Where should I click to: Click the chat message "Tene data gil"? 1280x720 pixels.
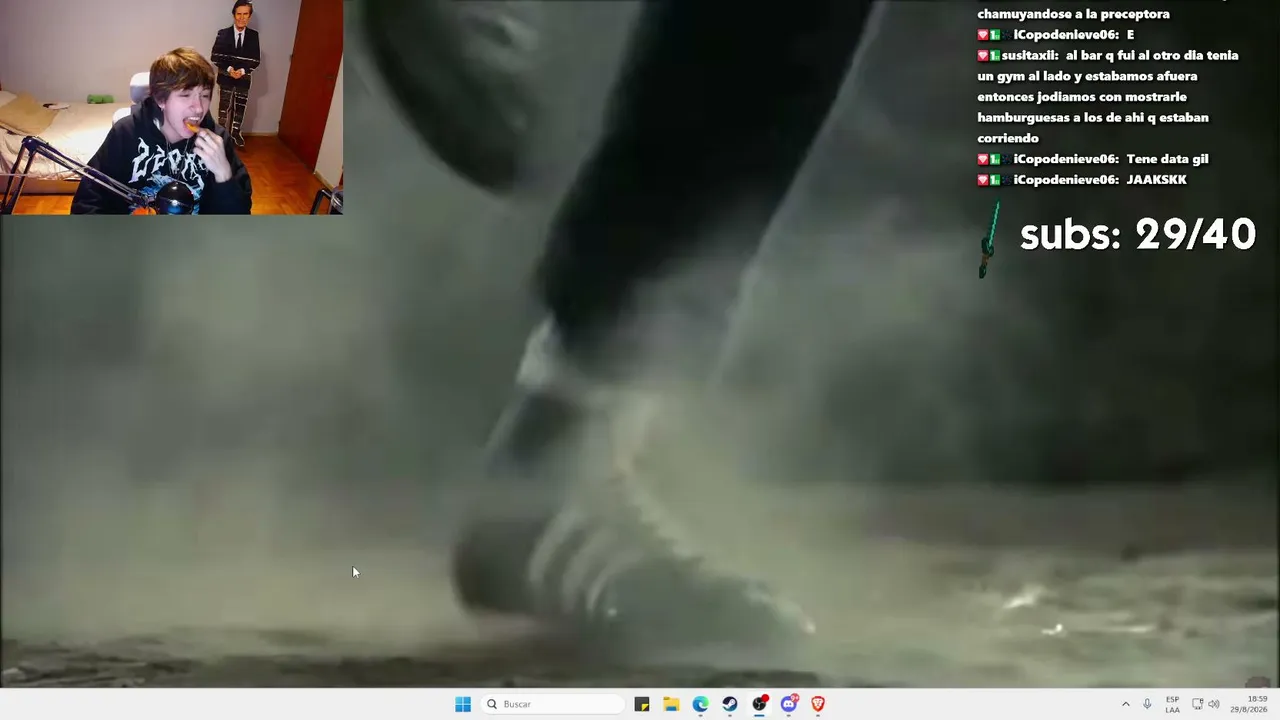coord(1167,159)
